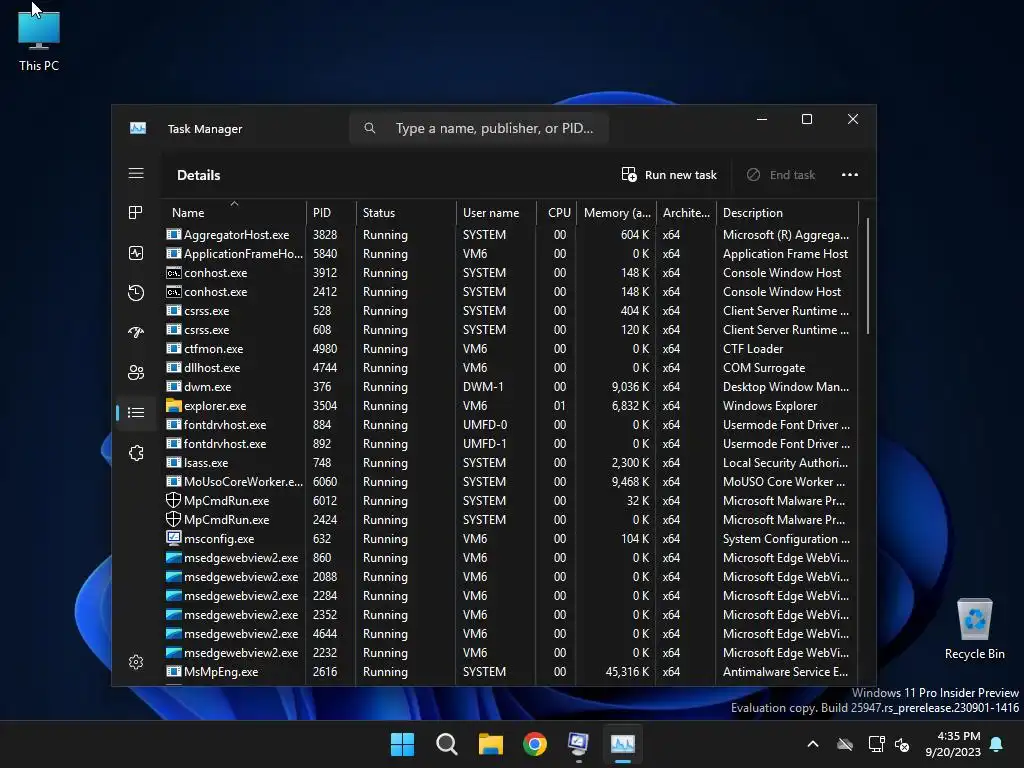This screenshot has height=768, width=1024.
Task: Open the notification bell in taskbar
Action: click(997, 744)
